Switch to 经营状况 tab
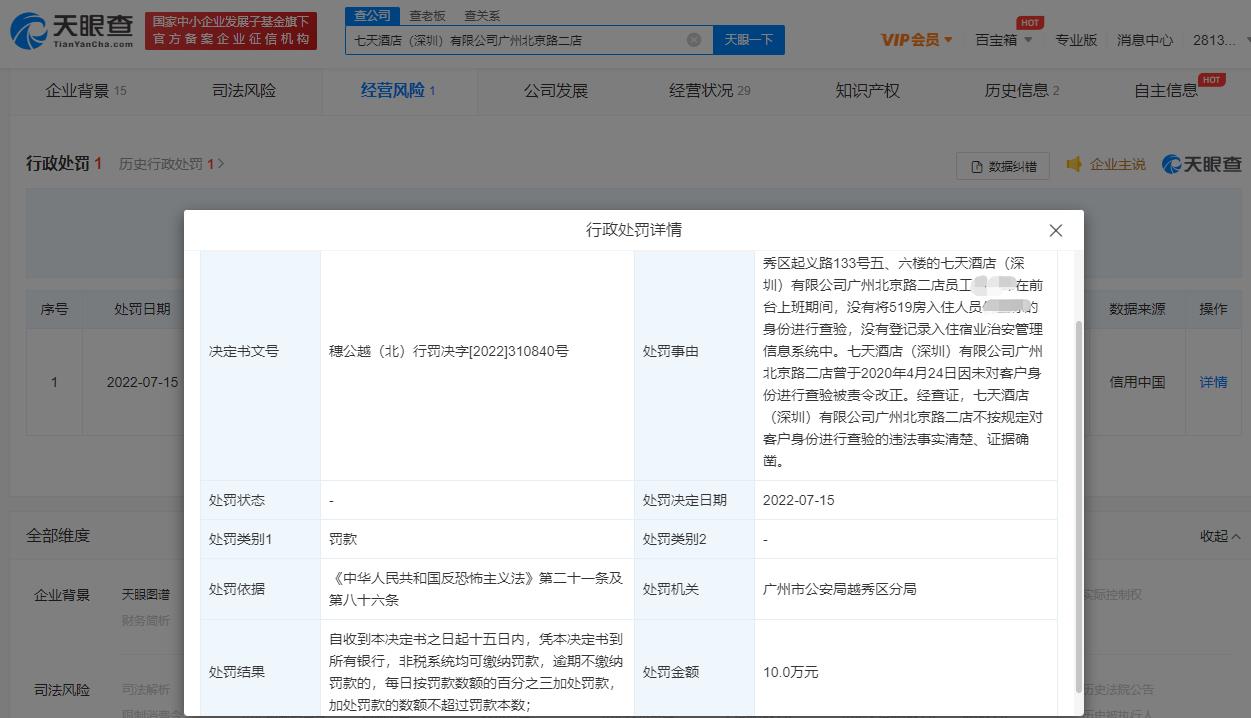The height and width of the screenshot is (718, 1251). click(710, 90)
